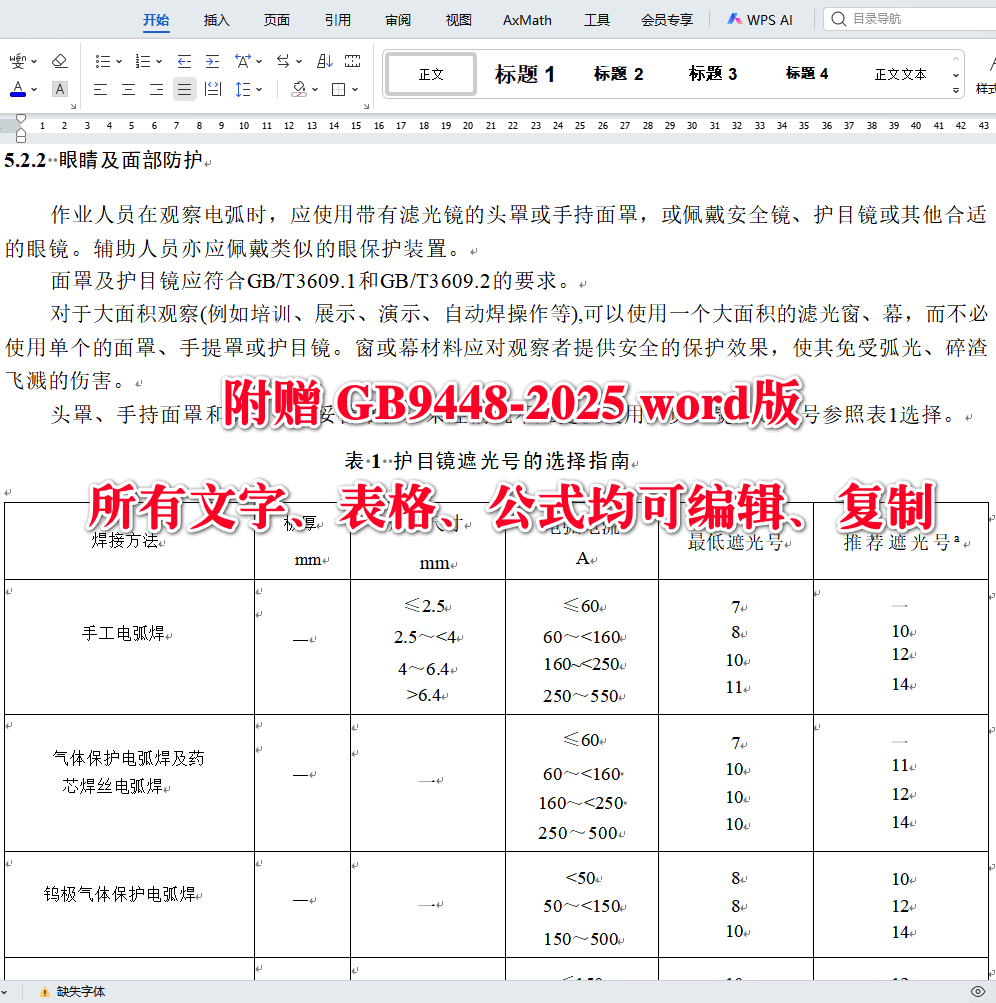Screen dimensions: 996x1003
Task: Switch to the 插入 ribbon tab
Action: coord(216,19)
